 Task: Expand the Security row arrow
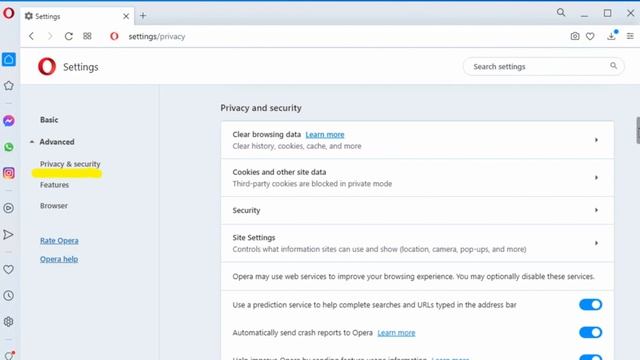click(x=596, y=210)
